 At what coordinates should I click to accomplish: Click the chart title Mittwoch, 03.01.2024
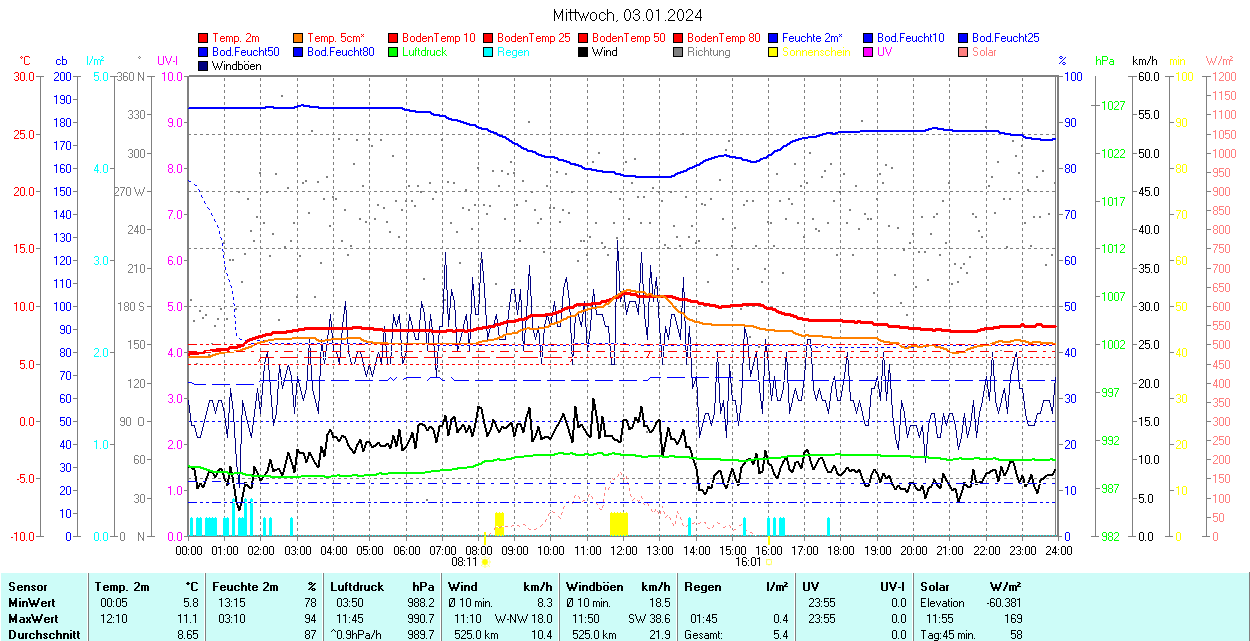[x=627, y=15]
